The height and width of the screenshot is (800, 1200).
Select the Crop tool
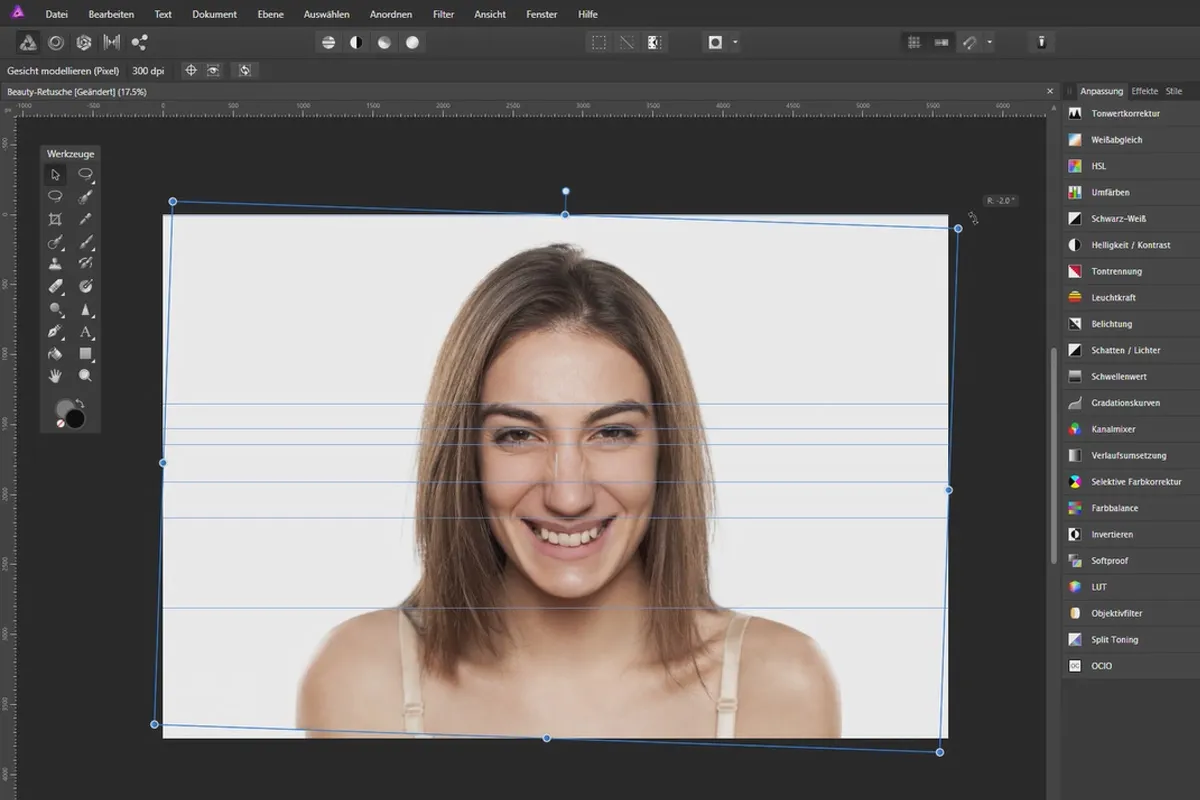[x=56, y=219]
